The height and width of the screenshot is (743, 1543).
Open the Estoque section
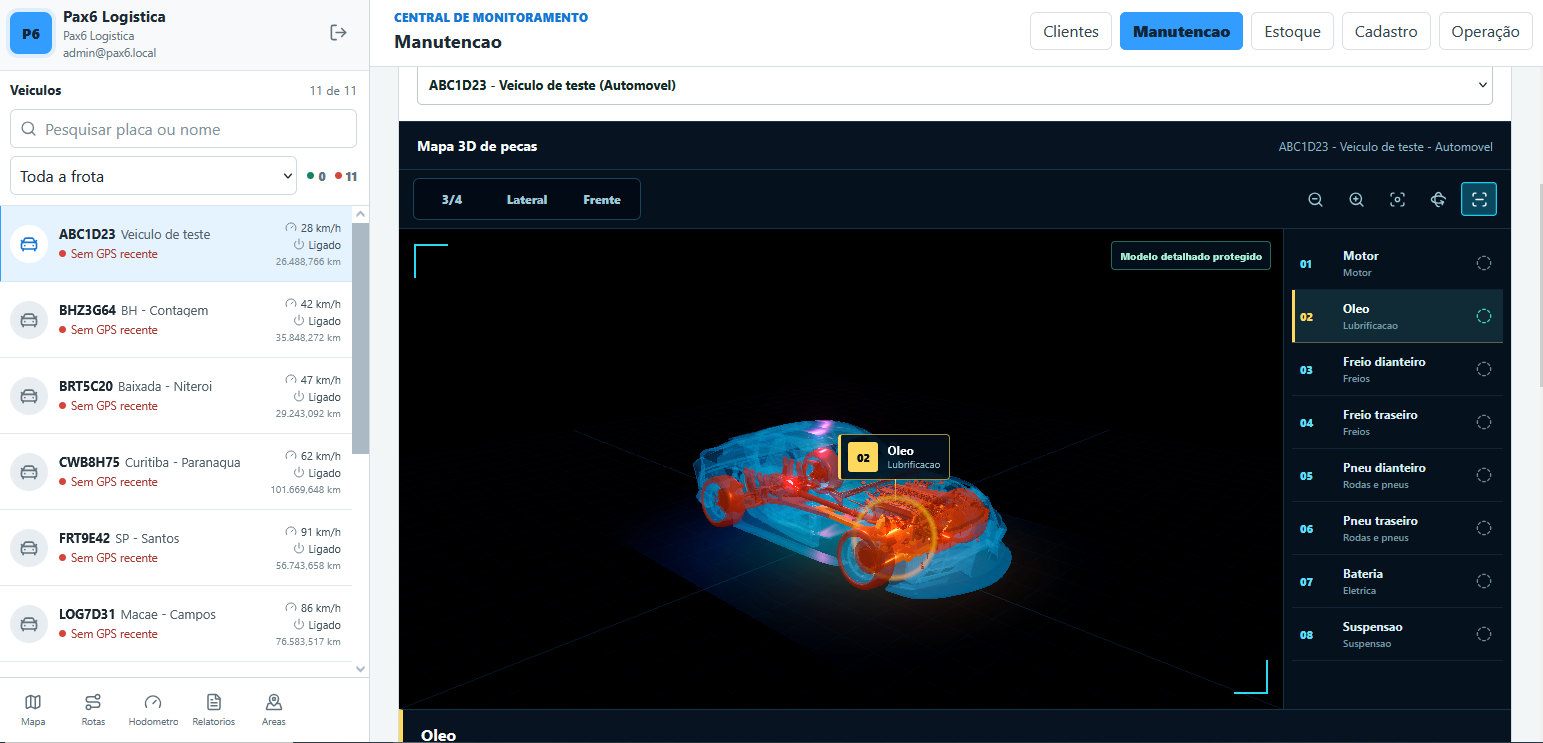(x=1293, y=31)
